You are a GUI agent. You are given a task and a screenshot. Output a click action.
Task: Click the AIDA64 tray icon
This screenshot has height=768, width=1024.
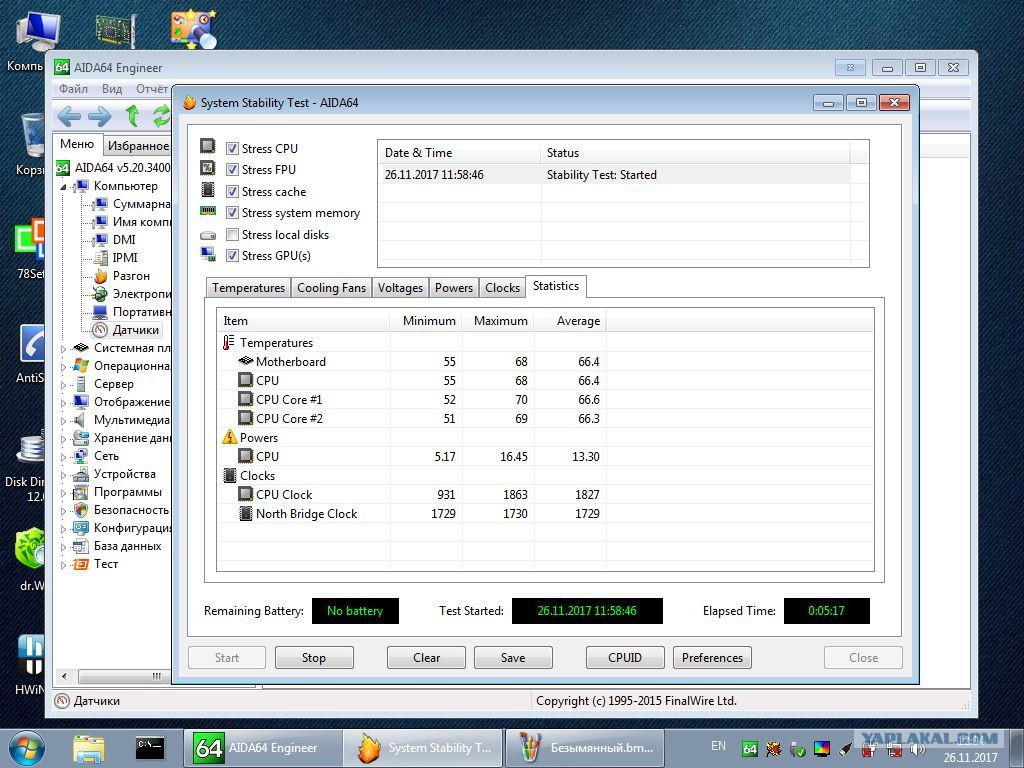(x=749, y=748)
